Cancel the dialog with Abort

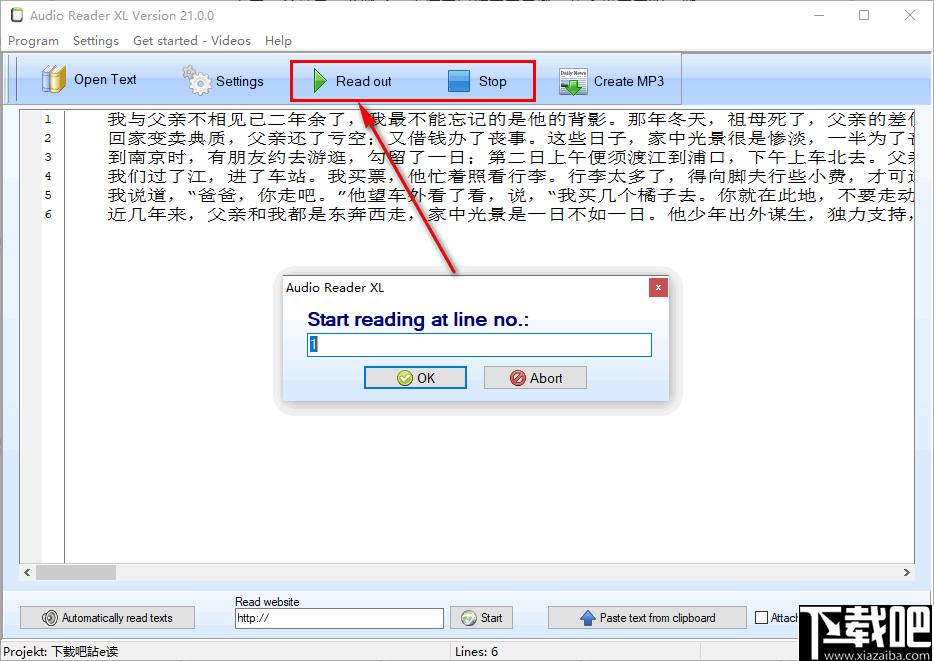535,378
